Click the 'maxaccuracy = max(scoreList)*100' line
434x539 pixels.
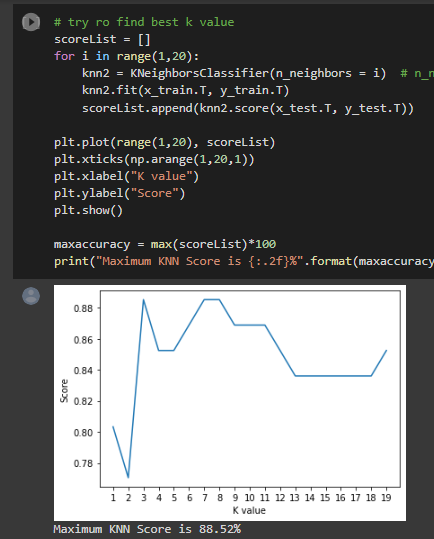(x=165, y=244)
